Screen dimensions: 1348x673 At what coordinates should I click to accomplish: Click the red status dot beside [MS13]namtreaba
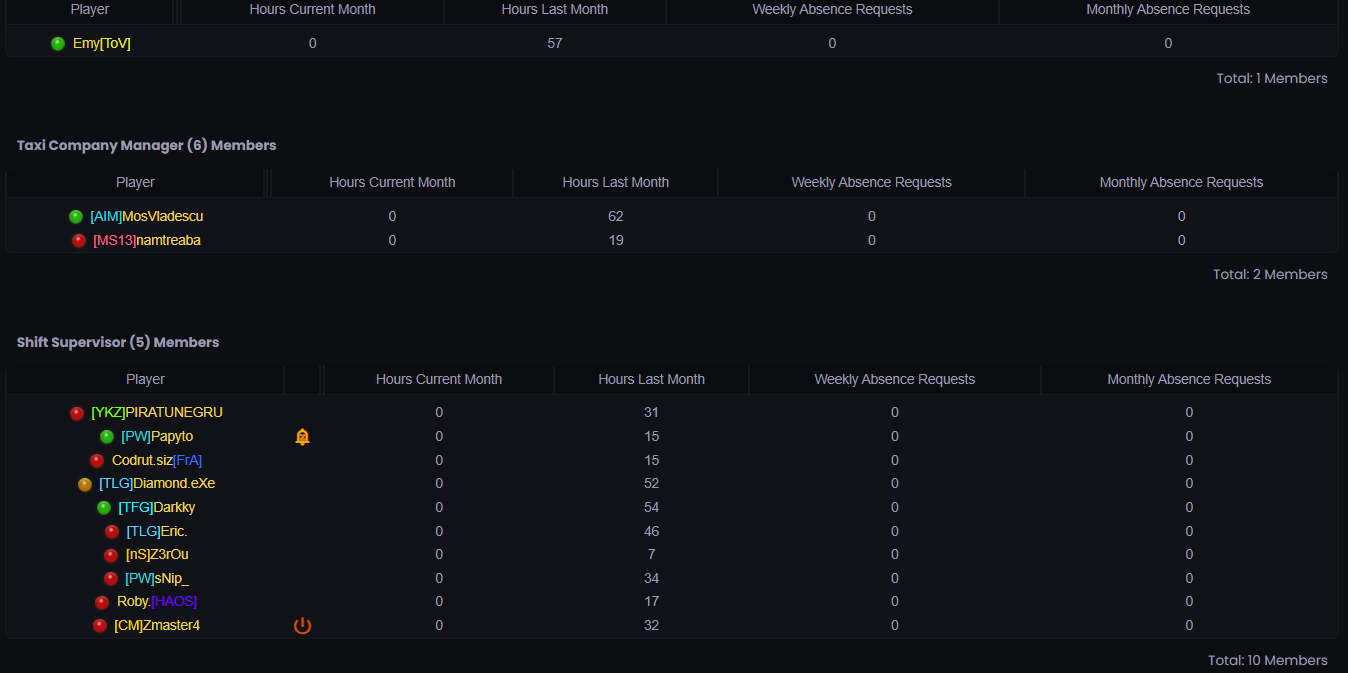click(79, 241)
